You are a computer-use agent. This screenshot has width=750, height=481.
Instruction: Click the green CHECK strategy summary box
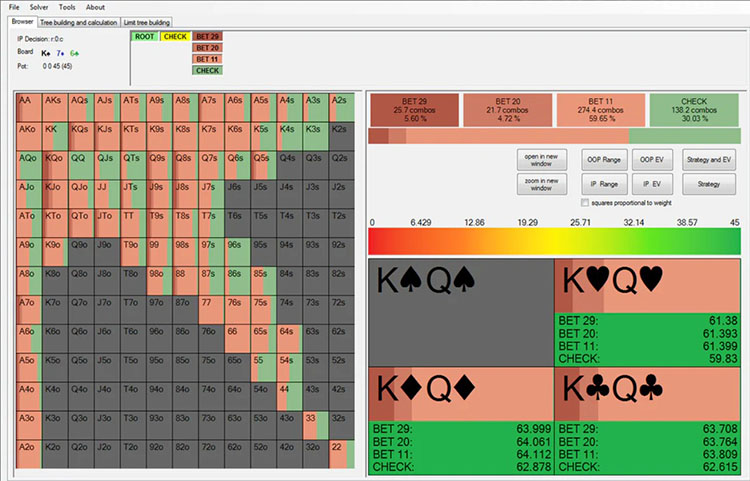694,110
